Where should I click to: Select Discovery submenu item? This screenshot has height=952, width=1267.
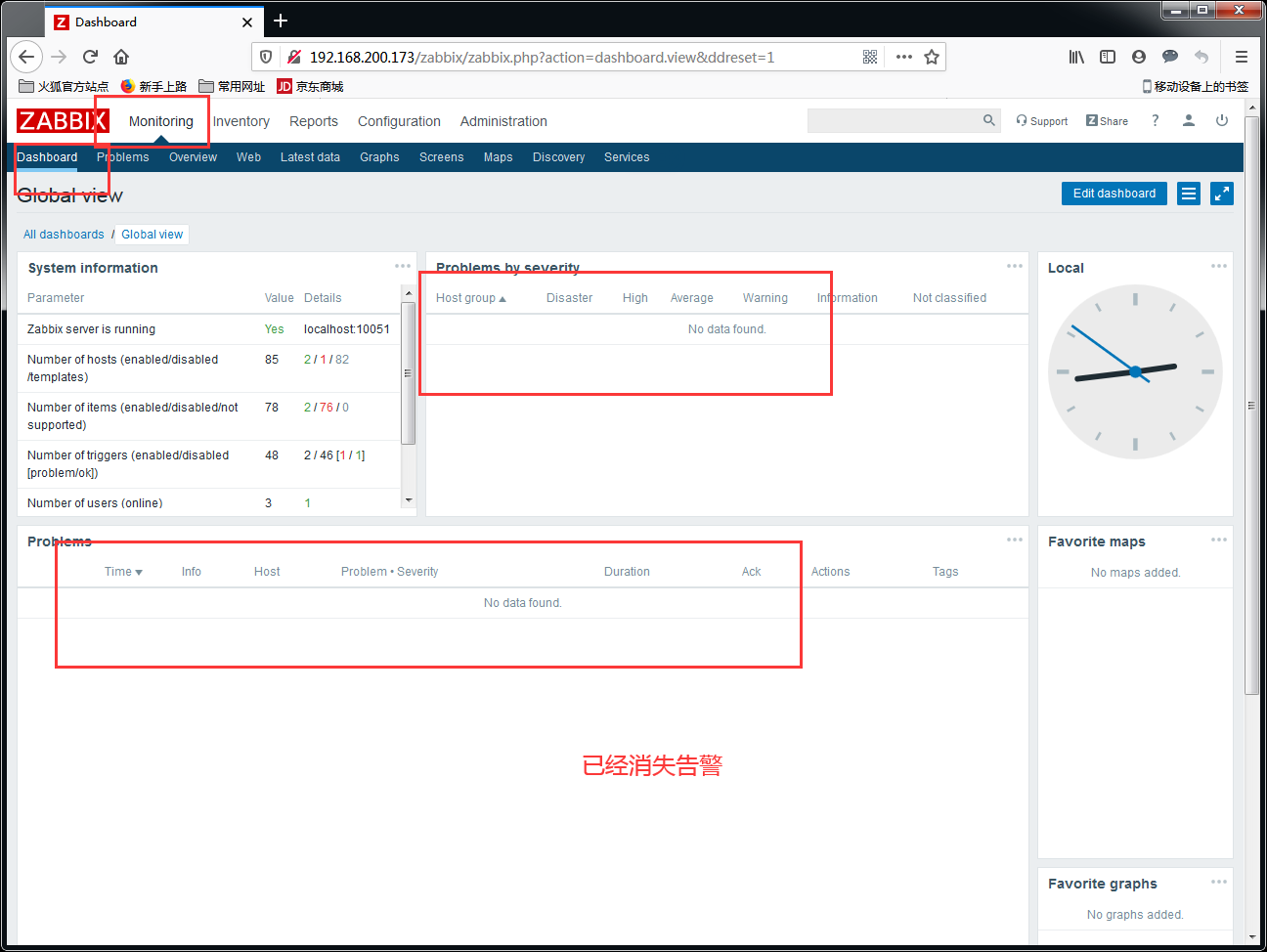[558, 157]
